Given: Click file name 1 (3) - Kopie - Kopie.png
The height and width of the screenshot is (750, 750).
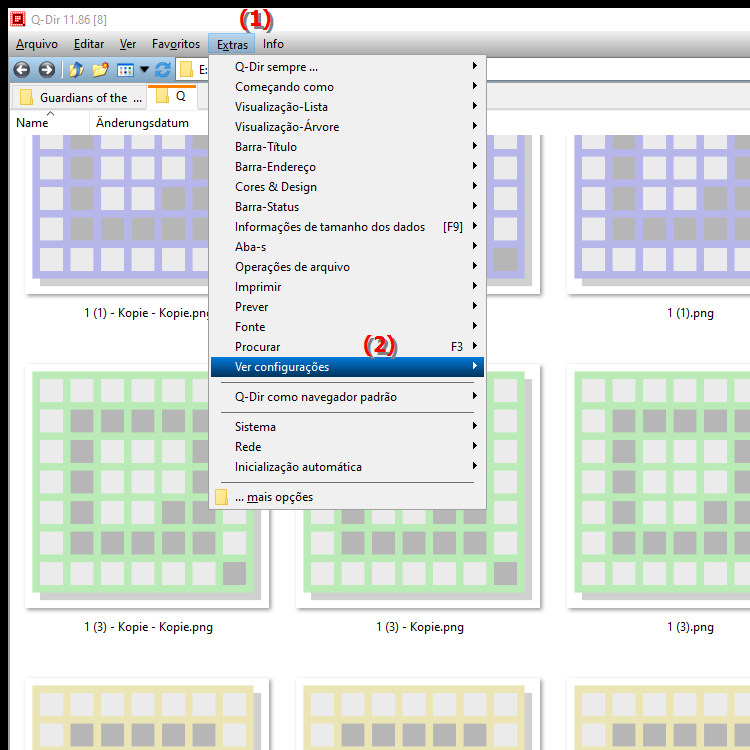Looking at the screenshot, I should (x=148, y=627).
